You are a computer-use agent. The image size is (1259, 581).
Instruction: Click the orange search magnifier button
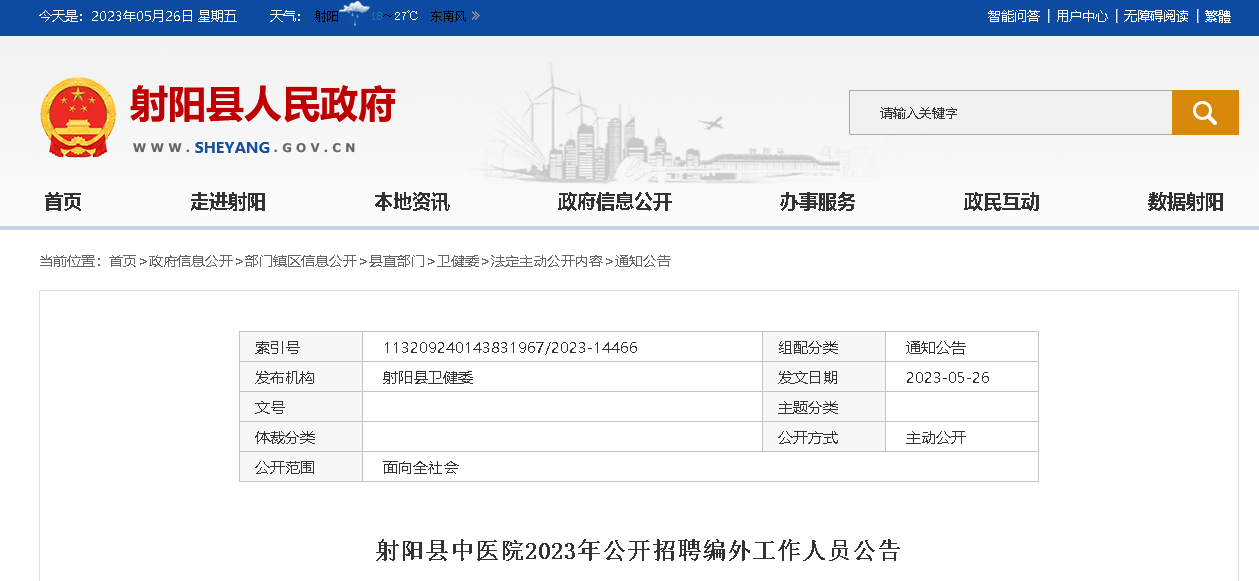(1204, 113)
